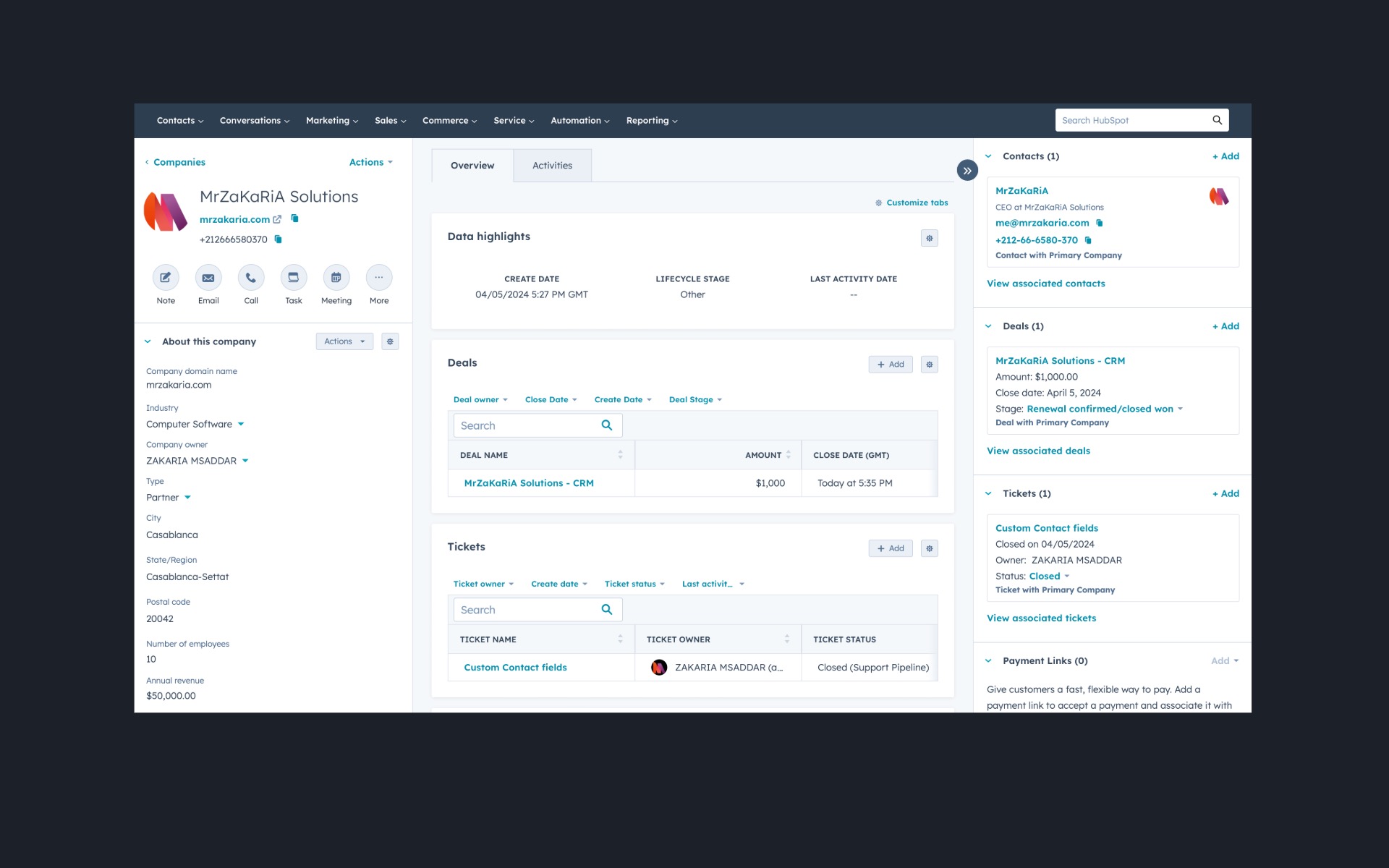1389x868 pixels.
Task: Open the Deals card settings gear
Action: pos(929,364)
